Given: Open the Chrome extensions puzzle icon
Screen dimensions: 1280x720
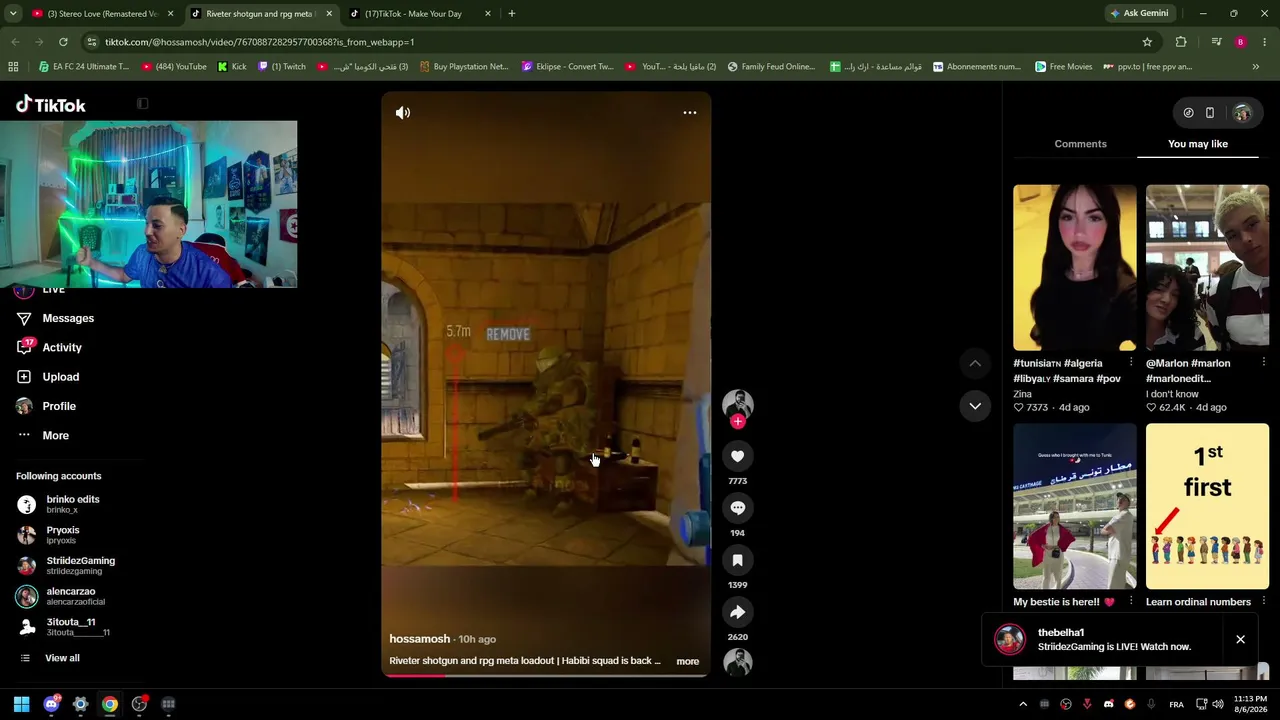Looking at the screenshot, I should 1181,42.
